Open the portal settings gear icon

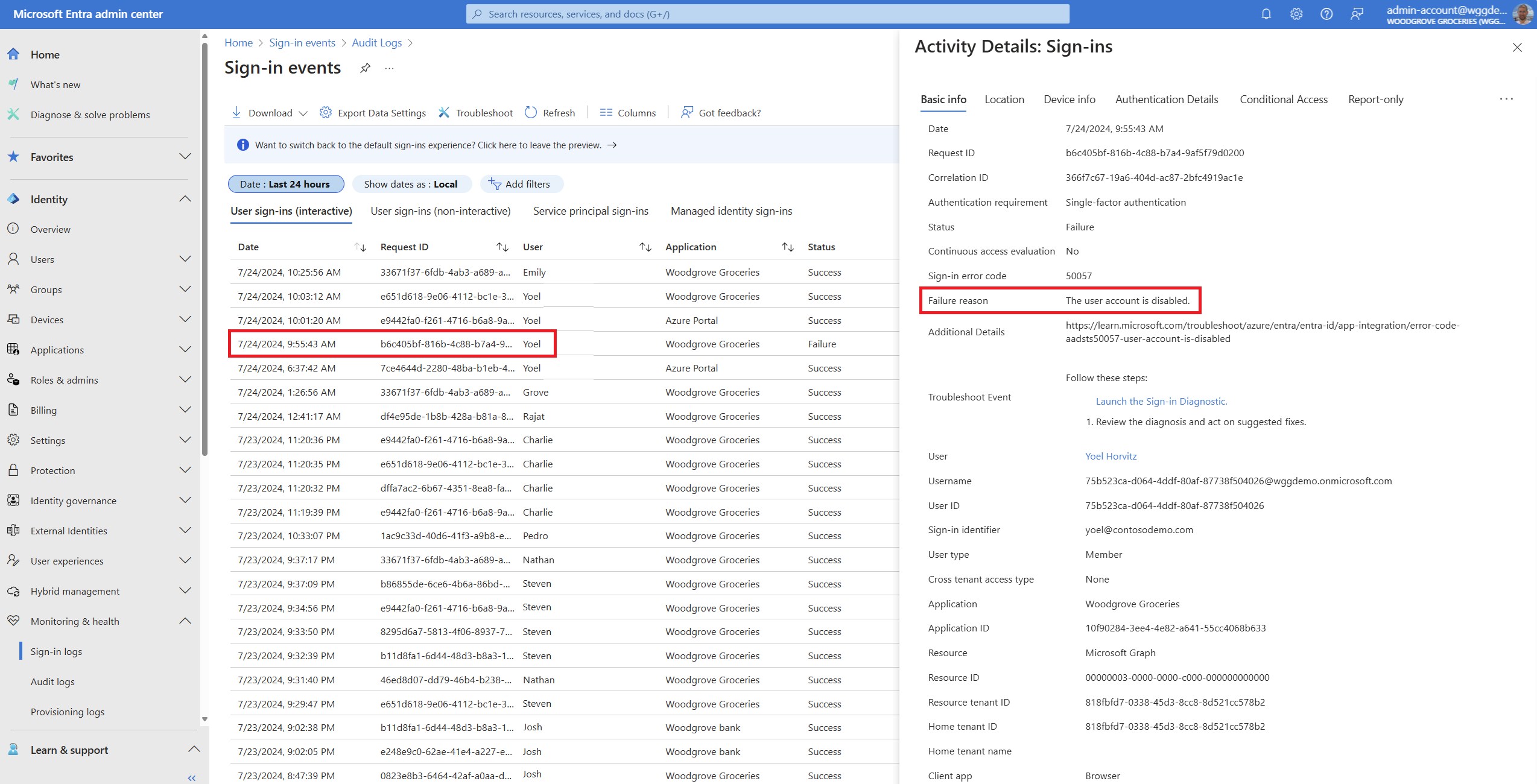[1296, 14]
